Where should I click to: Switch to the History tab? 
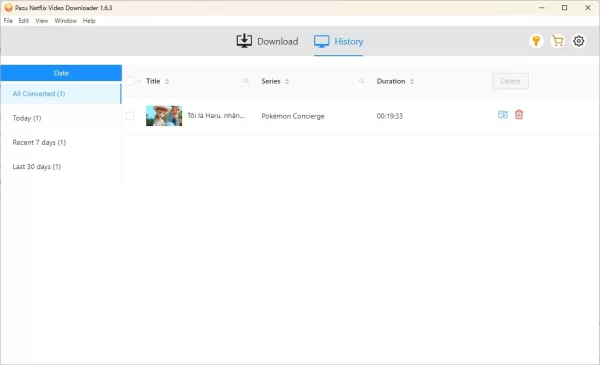tap(338, 41)
